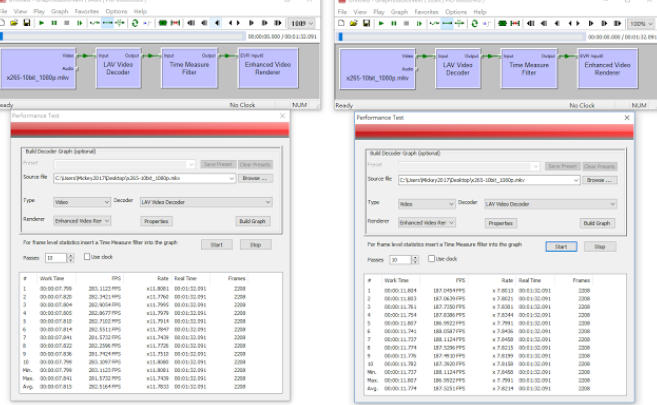Select x265-10bit_1080p.mkv source filter in left graph
657x405 pixels.
point(38,68)
